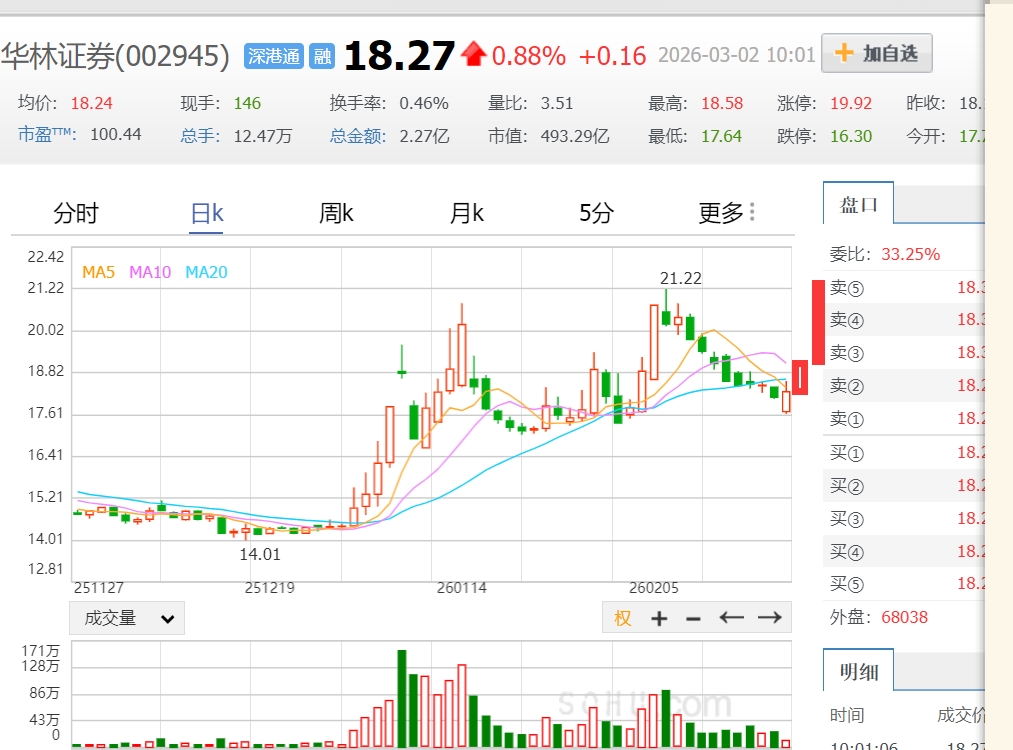Click the 换手率 0.46% value

(x=424, y=103)
